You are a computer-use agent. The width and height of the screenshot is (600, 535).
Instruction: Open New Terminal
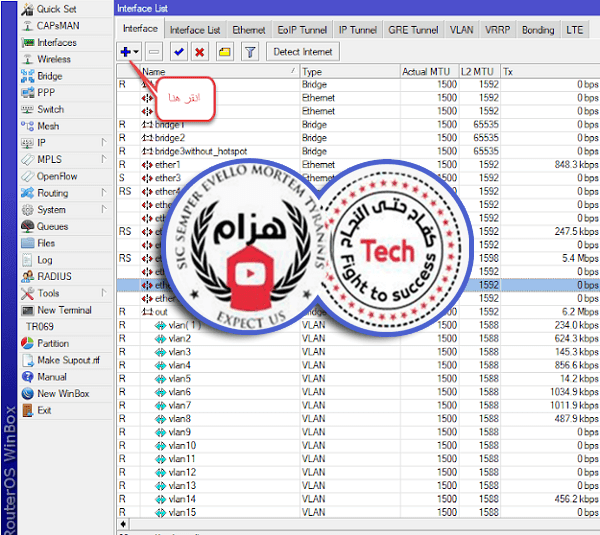tap(65, 310)
